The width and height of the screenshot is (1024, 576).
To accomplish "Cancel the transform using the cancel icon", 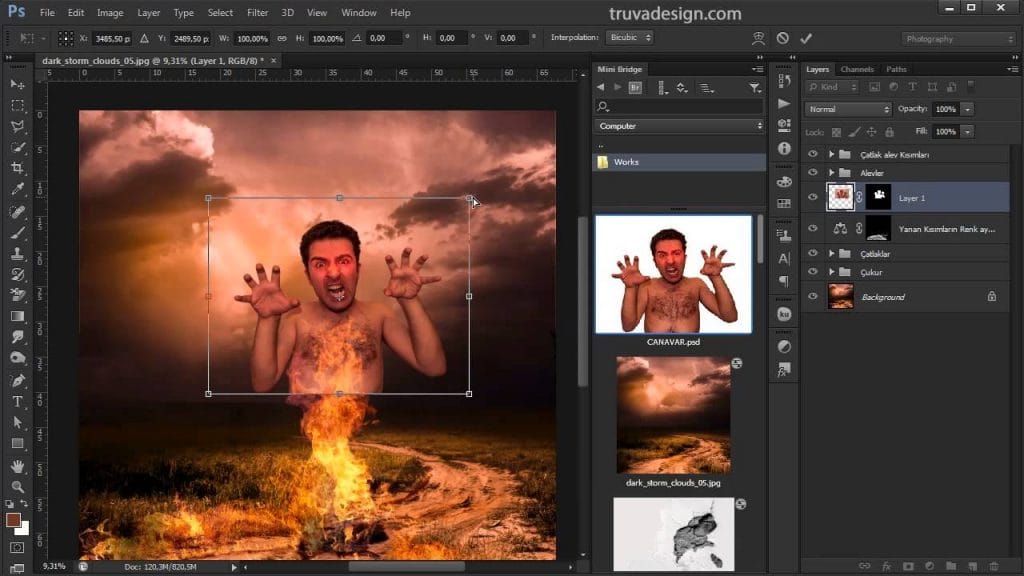I will [x=782, y=38].
